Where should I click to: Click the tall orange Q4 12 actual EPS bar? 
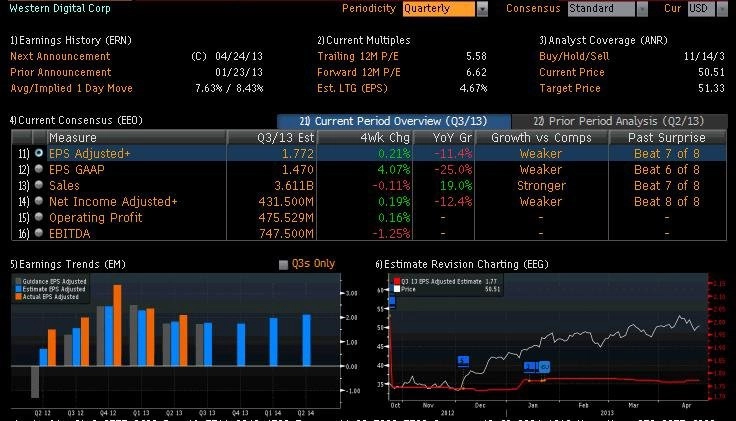(117, 325)
